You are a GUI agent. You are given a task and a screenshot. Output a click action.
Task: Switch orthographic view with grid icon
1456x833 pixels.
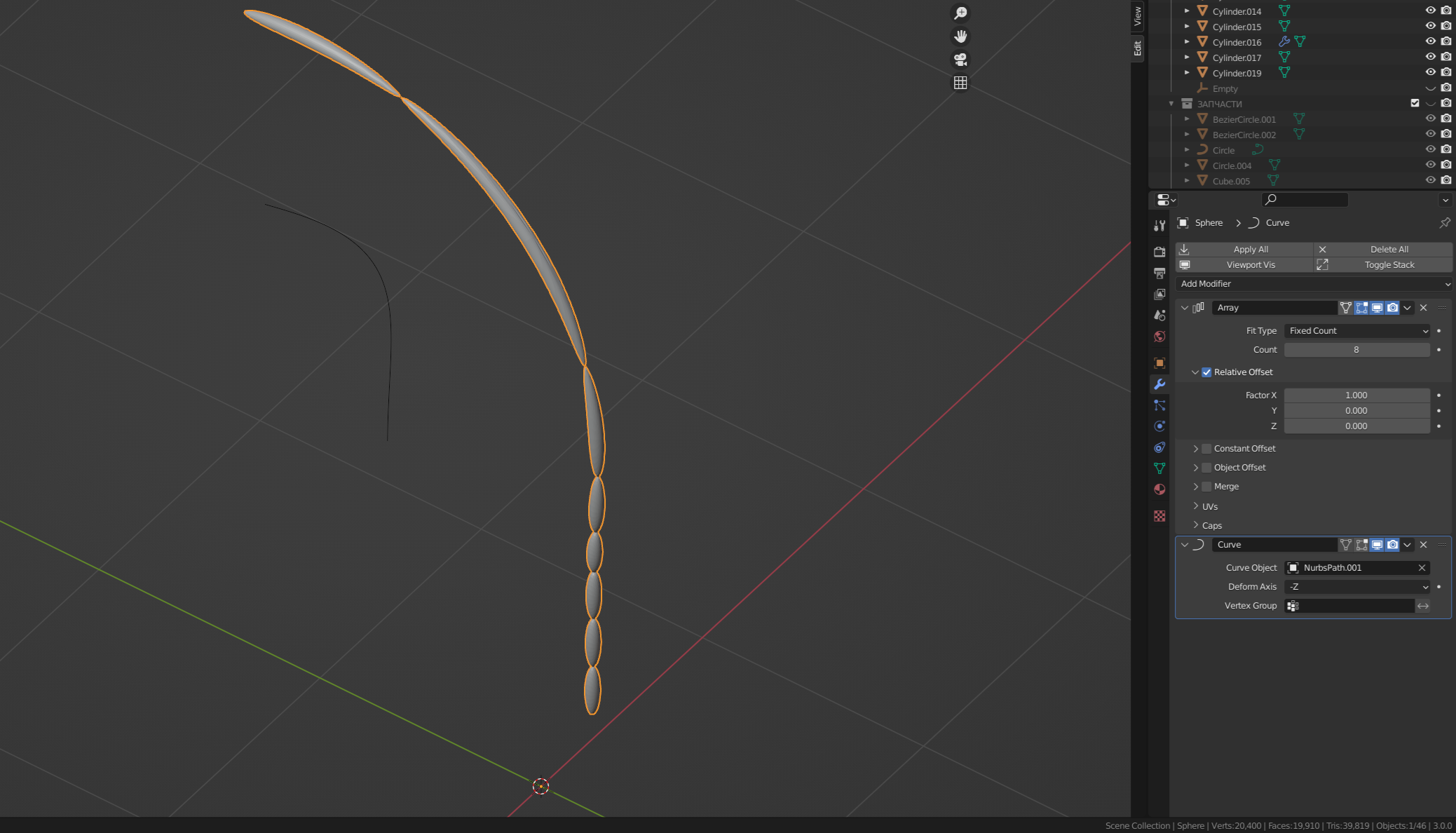pos(960,83)
